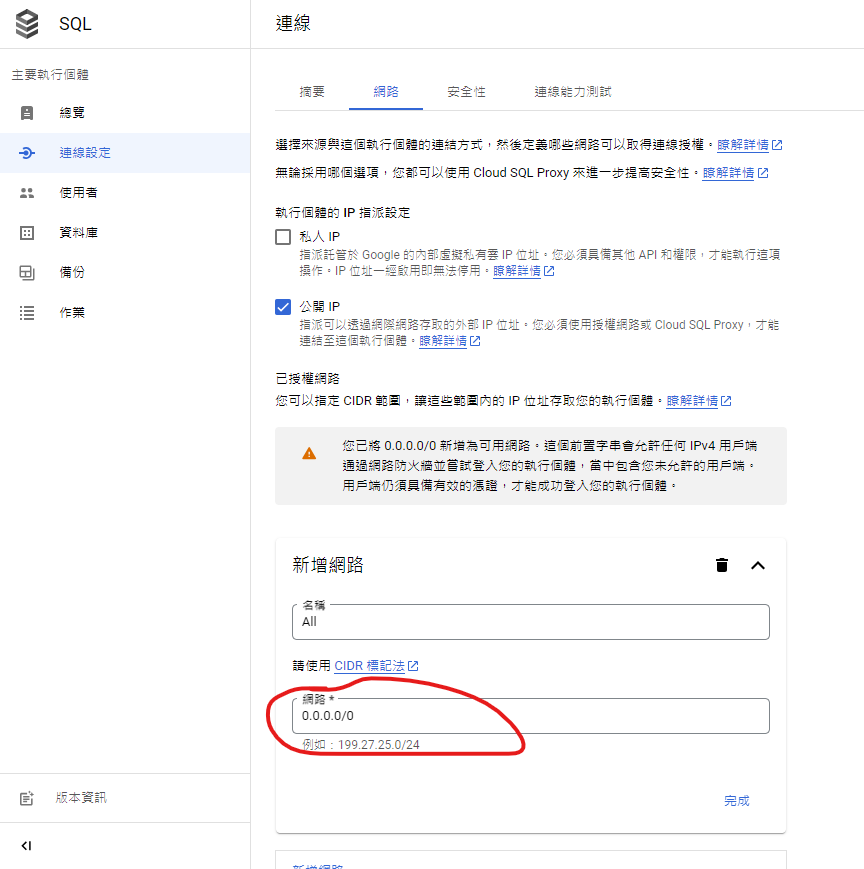This screenshot has height=869, width=864.
Task: Collapse the 新增網路 panel with chevron
Action: click(x=758, y=565)
